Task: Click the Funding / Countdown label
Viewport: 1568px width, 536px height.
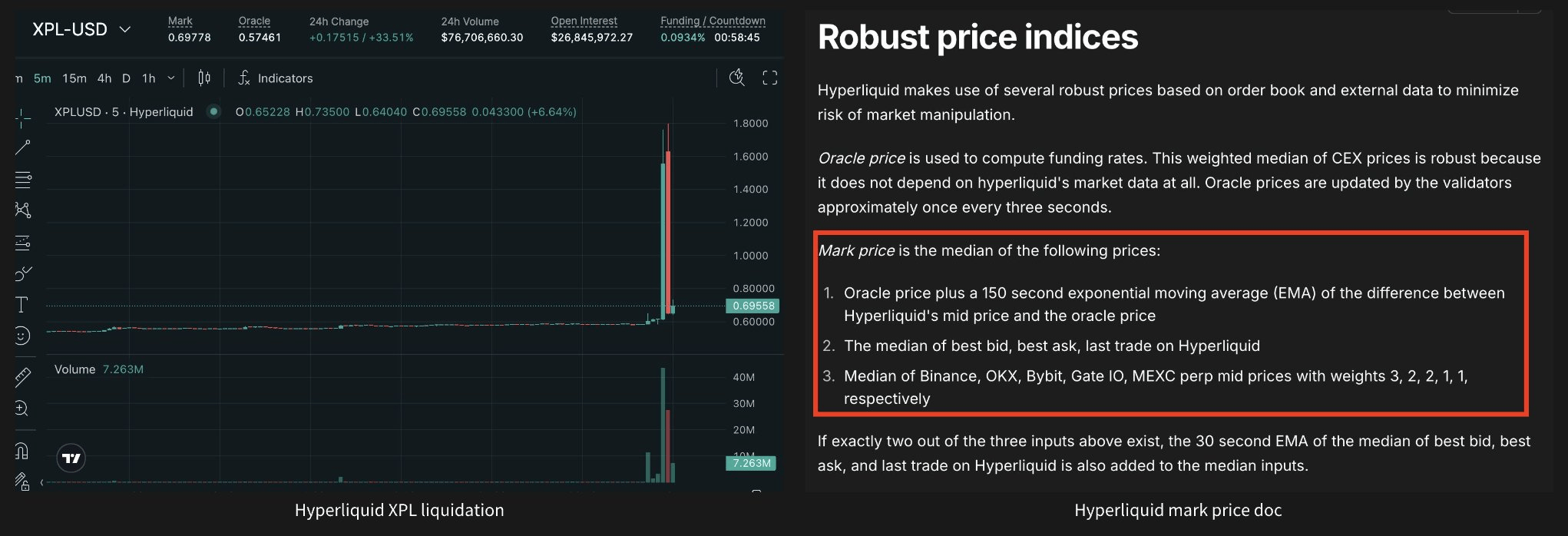Action: 713,21
